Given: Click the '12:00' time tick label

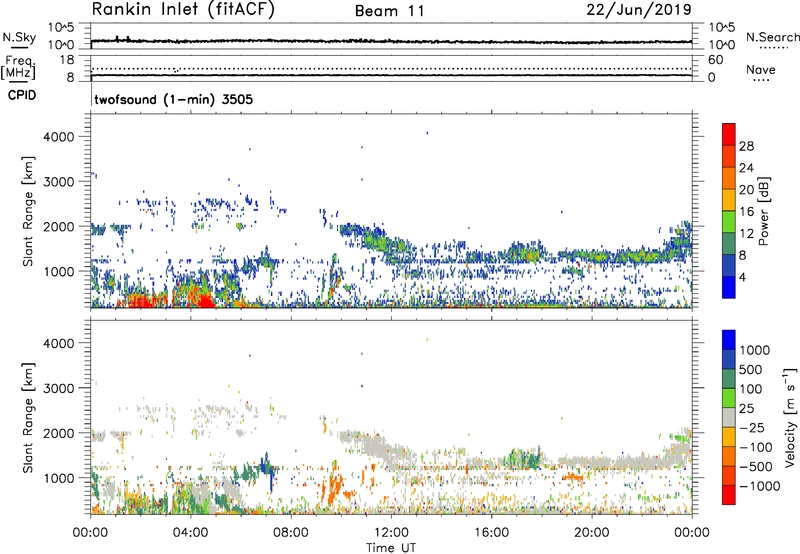Looking at the screenshot, I should tap(391, 533).
